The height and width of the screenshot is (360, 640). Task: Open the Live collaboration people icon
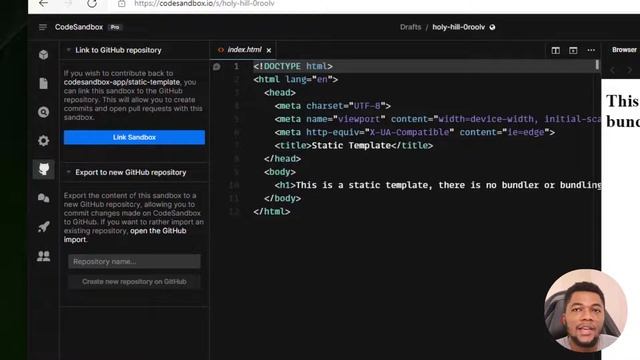coord(43,256)
